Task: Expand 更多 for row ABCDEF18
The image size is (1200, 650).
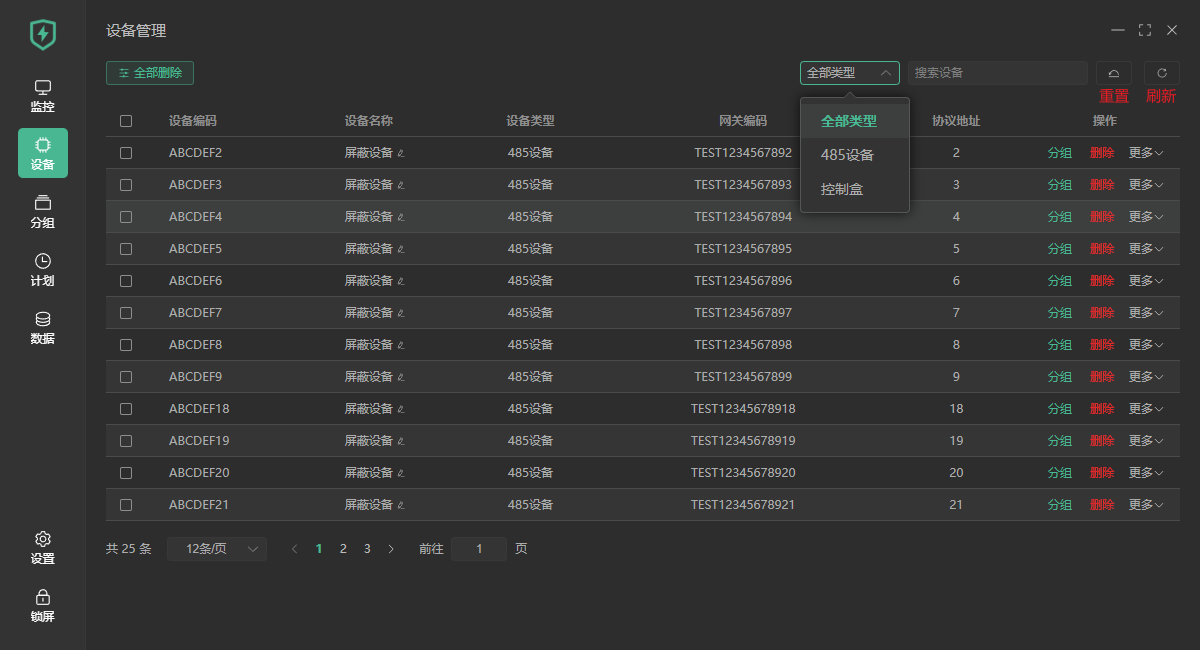Action: point(1146,409)
